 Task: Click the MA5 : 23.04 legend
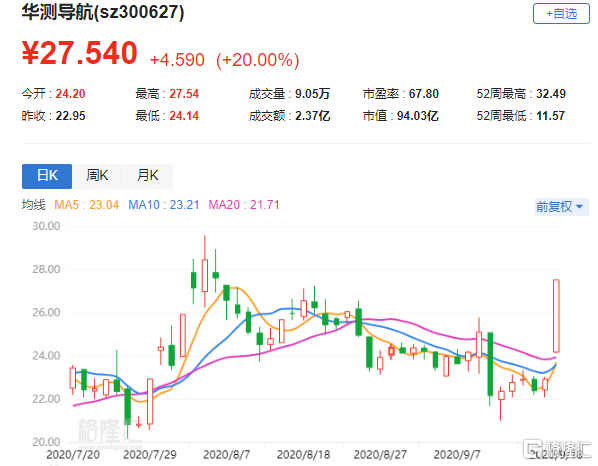tap(87, 205)
